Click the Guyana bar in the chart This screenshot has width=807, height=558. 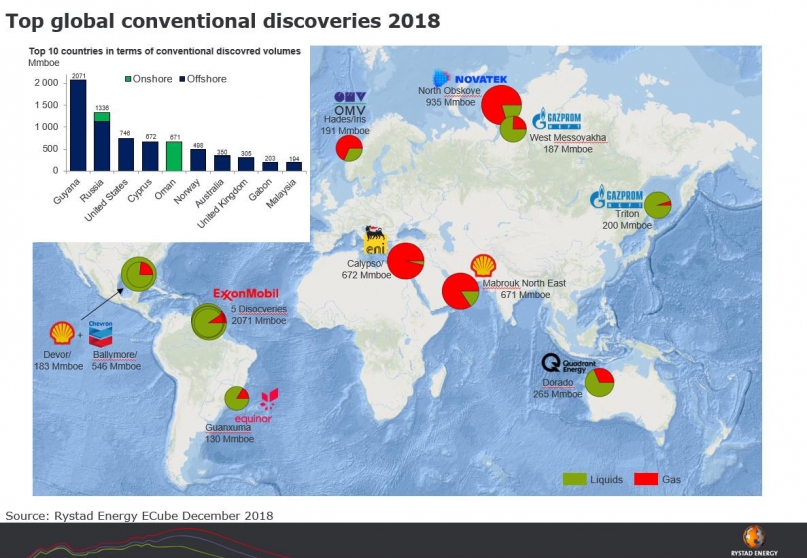78,125
